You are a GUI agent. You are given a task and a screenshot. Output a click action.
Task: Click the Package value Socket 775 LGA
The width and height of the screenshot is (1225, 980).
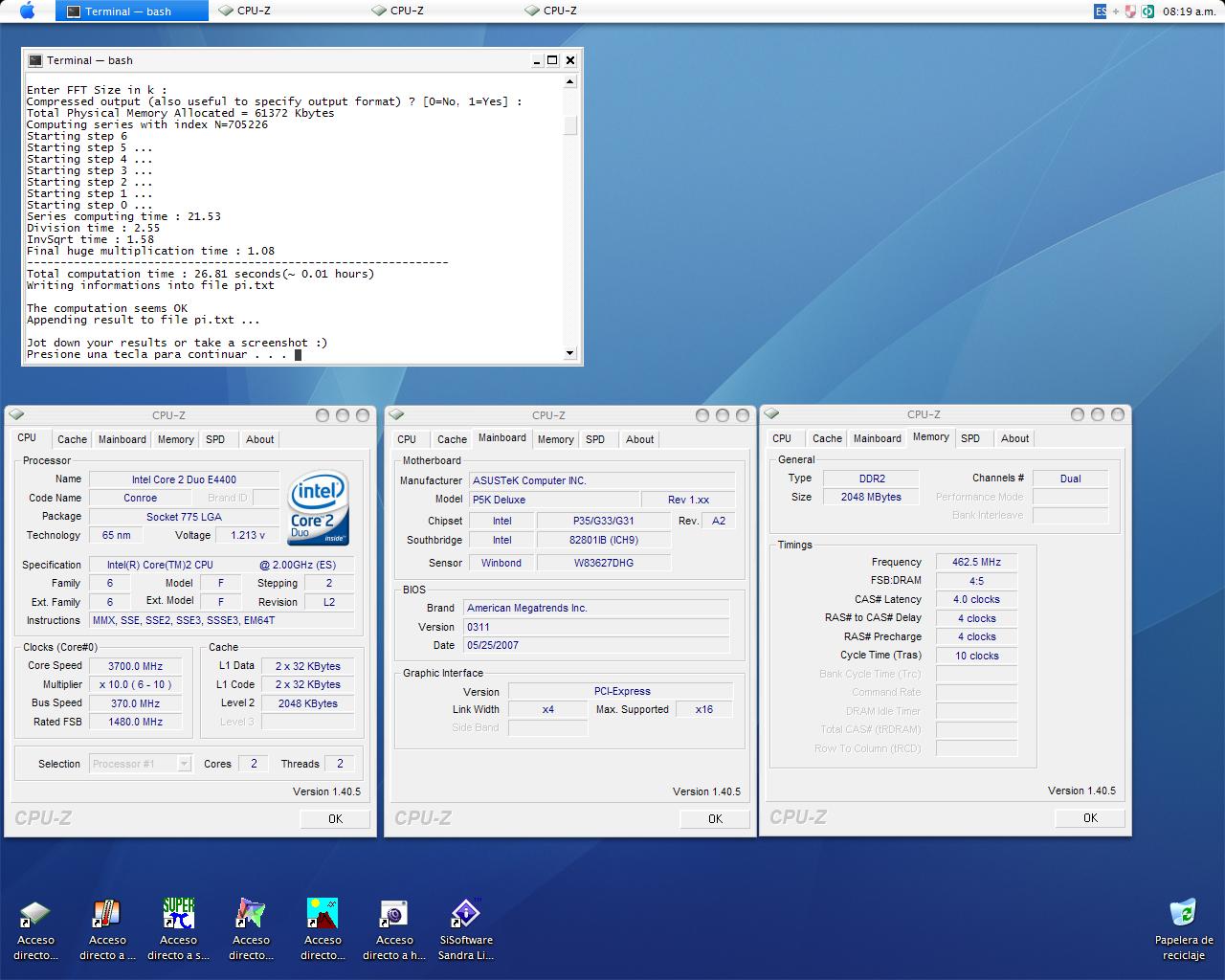pyautogui.click(x=184, y=517)
